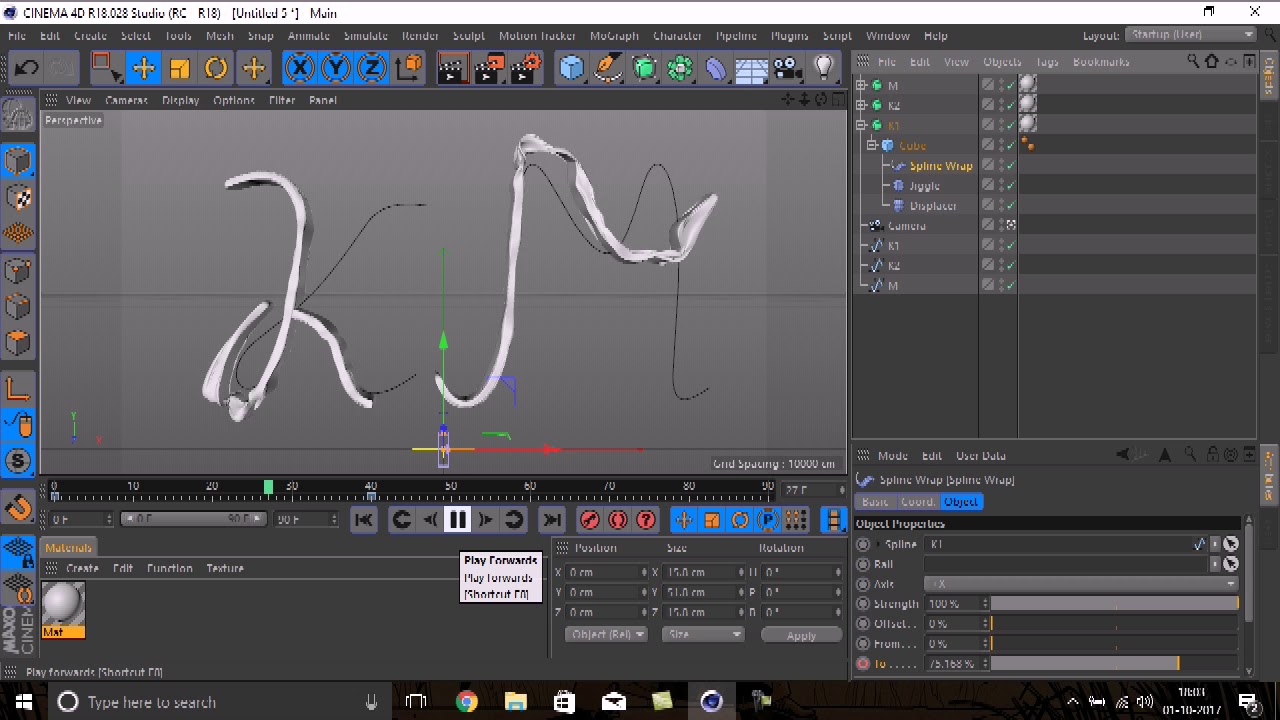Screen dimensions: 1280x720
Task: Click the Undo arrow icon
Action: (x=27, y=68)
